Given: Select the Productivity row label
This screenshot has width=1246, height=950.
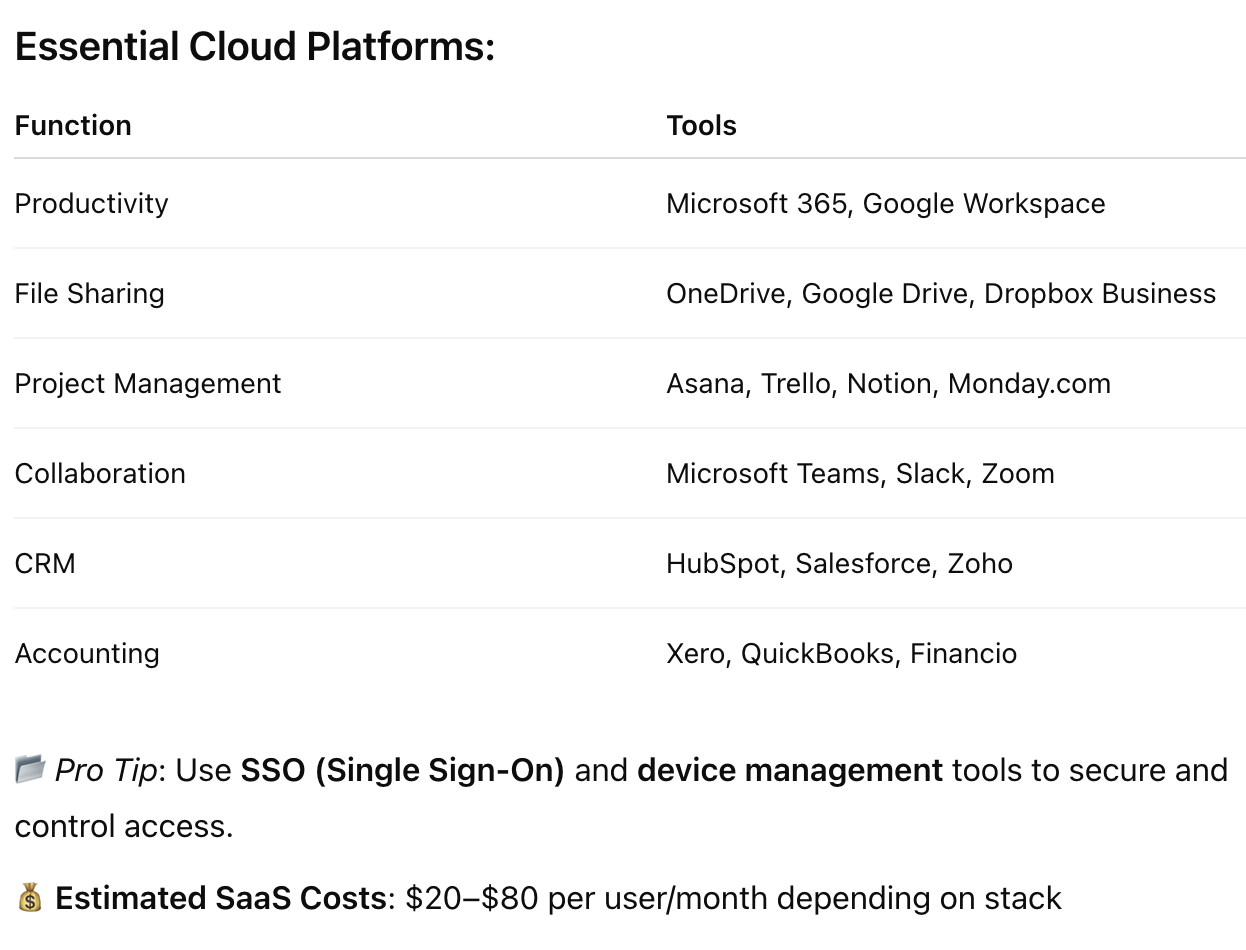Looking at the screenshot, I should tap(91, 204).
